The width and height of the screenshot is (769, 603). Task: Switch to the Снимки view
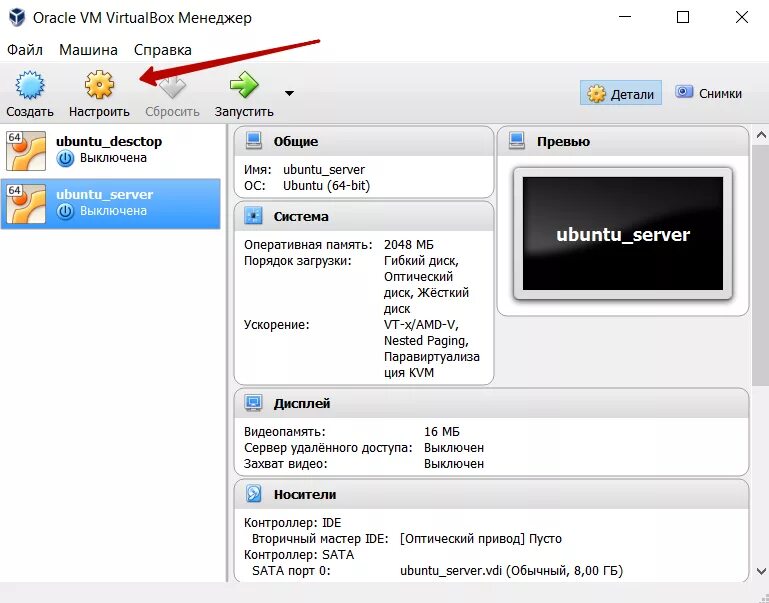tap(708, 93)
